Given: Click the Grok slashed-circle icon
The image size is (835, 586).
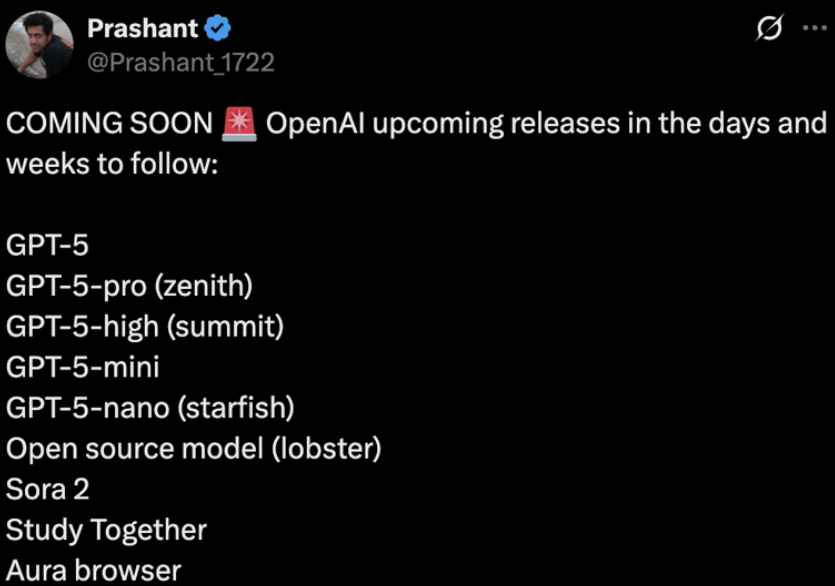Looking at the screenshot, I should [770, 31].
